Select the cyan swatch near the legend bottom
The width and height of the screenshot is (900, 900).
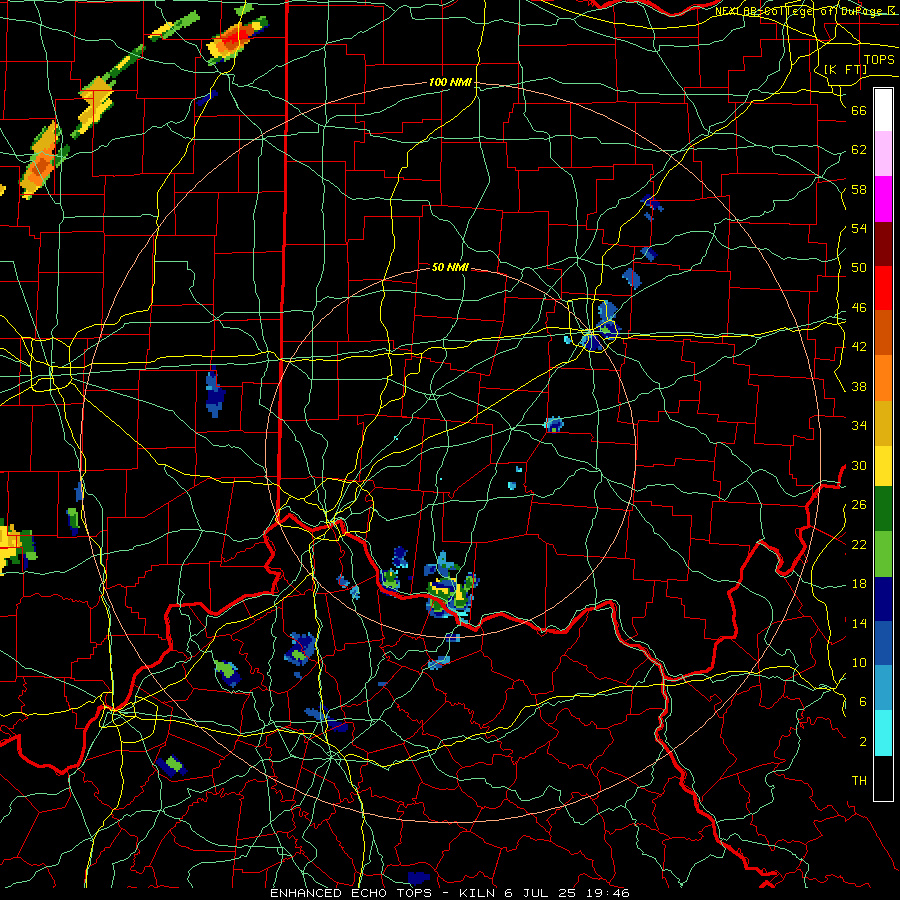tap(883, 733)
